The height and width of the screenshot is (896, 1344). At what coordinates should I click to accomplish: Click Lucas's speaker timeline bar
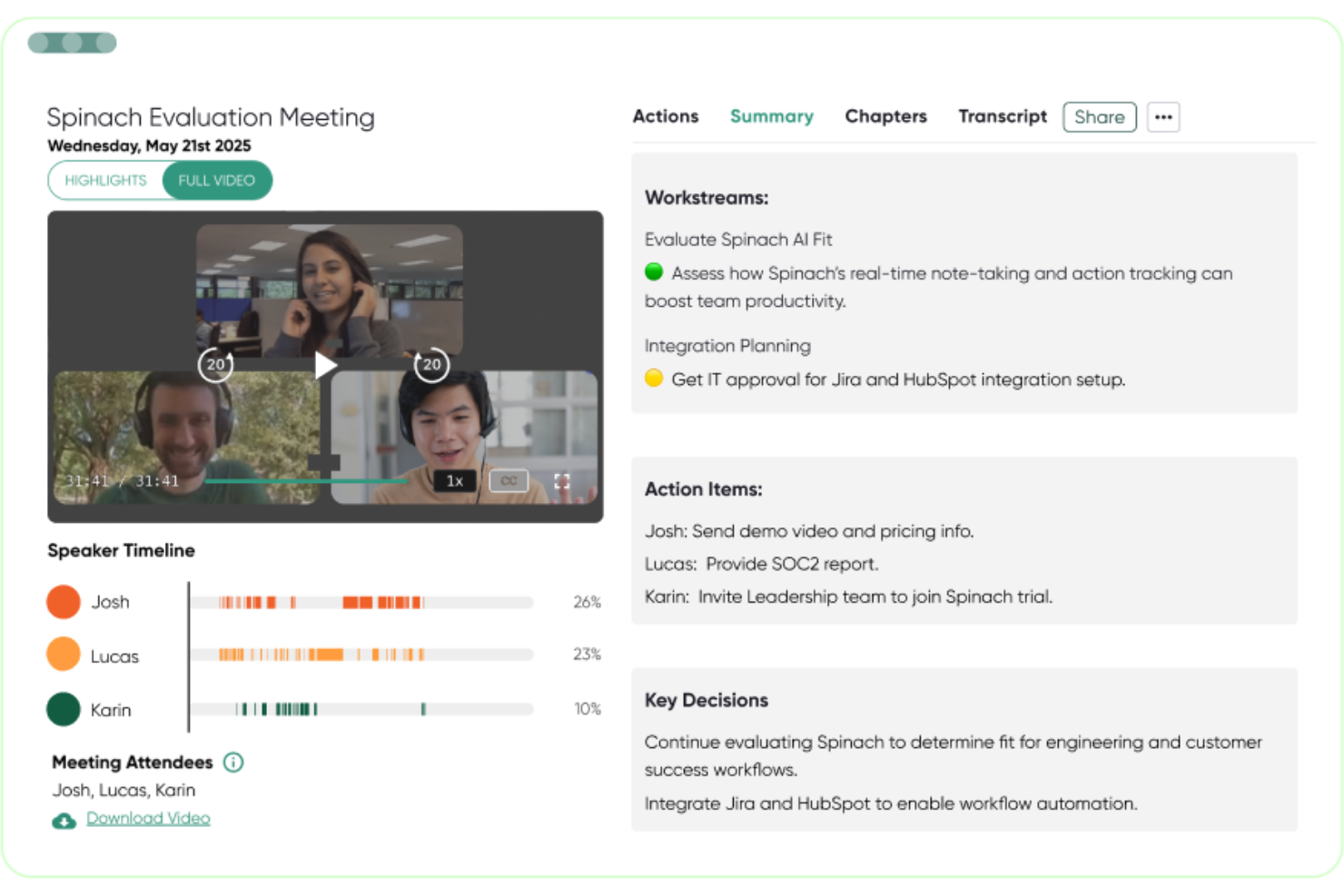[362, 655]
